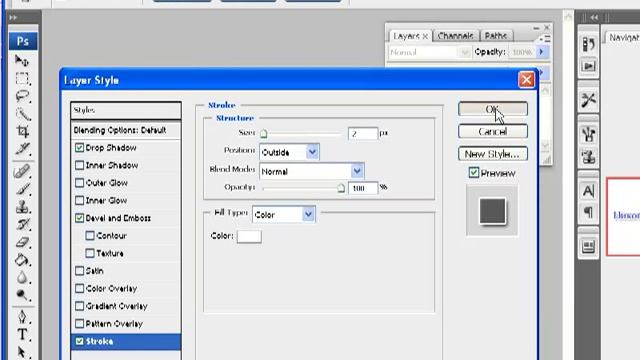Screen dimensions: 640x360
Task: Enable the Pattern Overlay checkbox
Action: tap(79, 324)
